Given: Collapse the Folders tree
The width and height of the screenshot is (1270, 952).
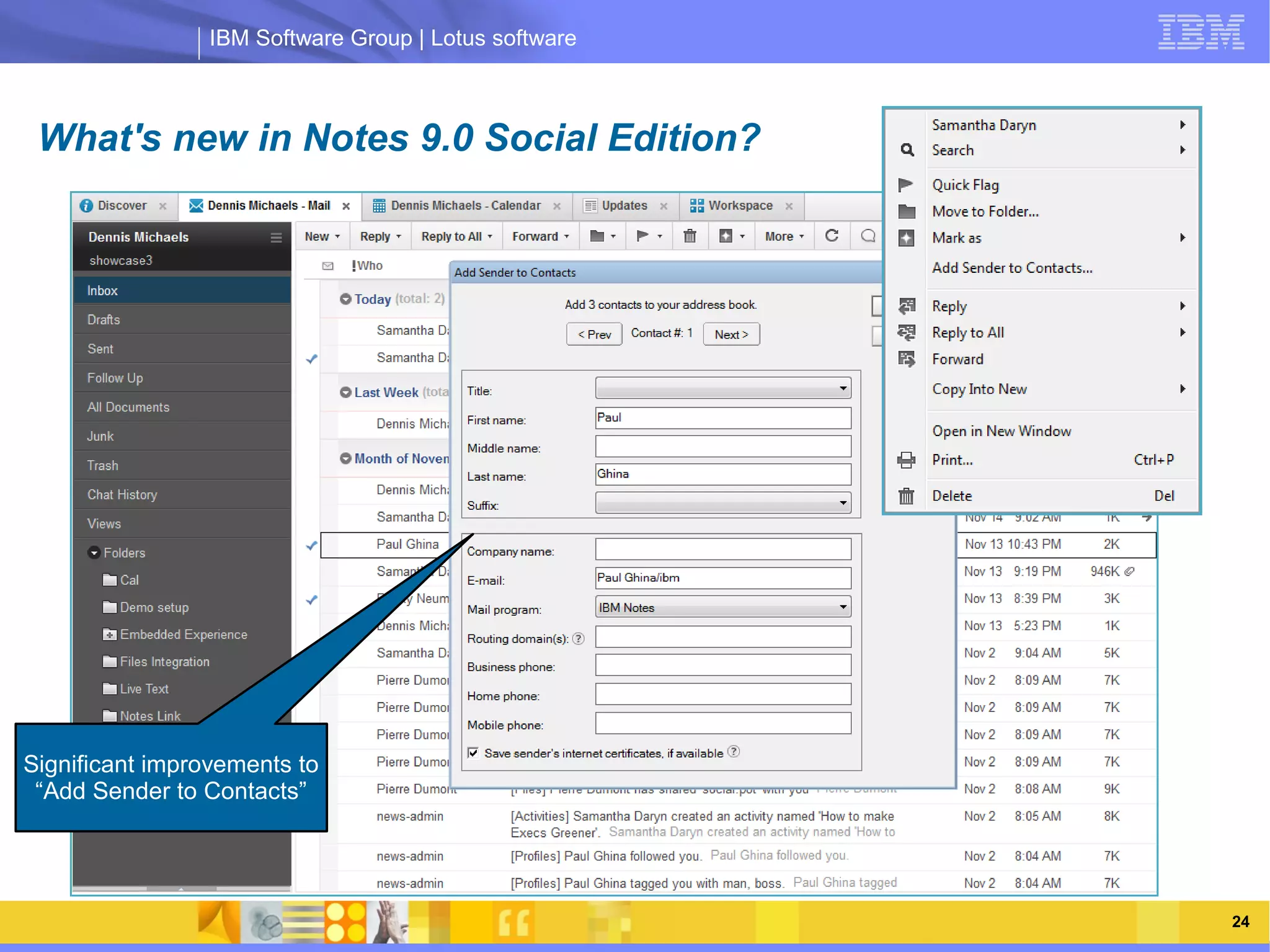Looking at the screenshot, I should [94, 553].
